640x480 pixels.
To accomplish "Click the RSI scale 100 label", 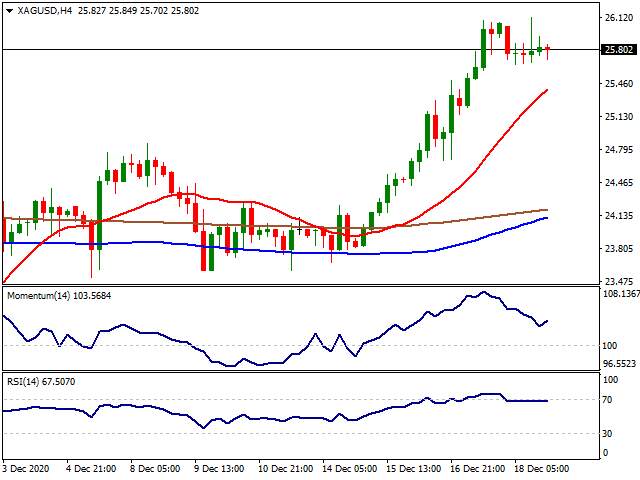I will click(610, 380).
